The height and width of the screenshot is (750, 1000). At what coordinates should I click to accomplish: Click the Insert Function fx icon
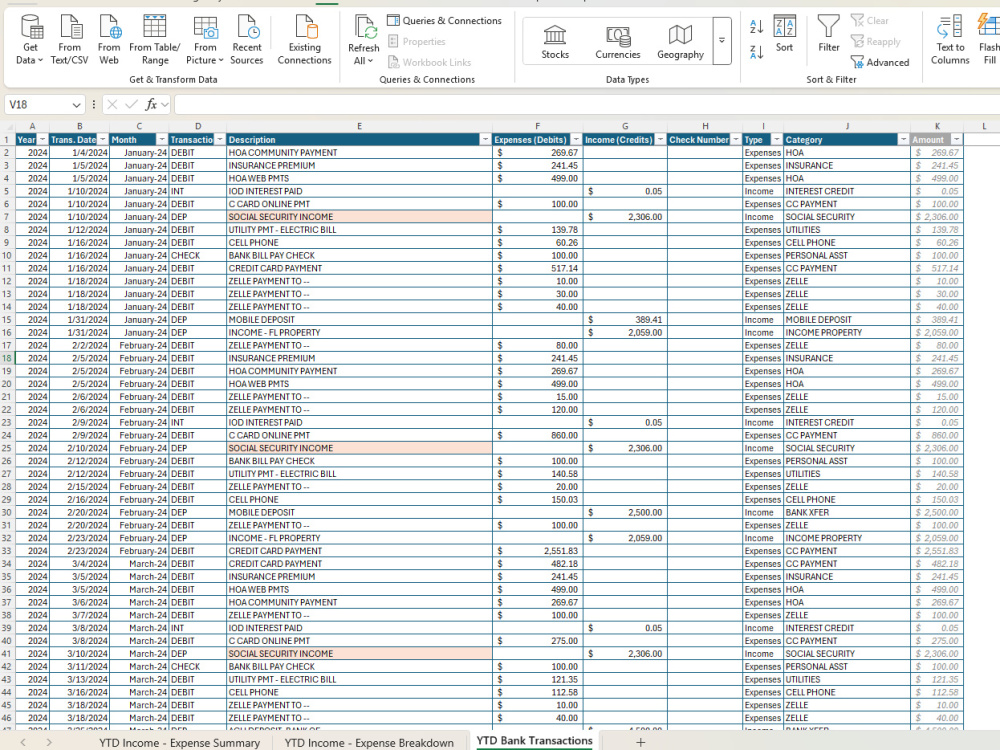(x=151, y=105)
